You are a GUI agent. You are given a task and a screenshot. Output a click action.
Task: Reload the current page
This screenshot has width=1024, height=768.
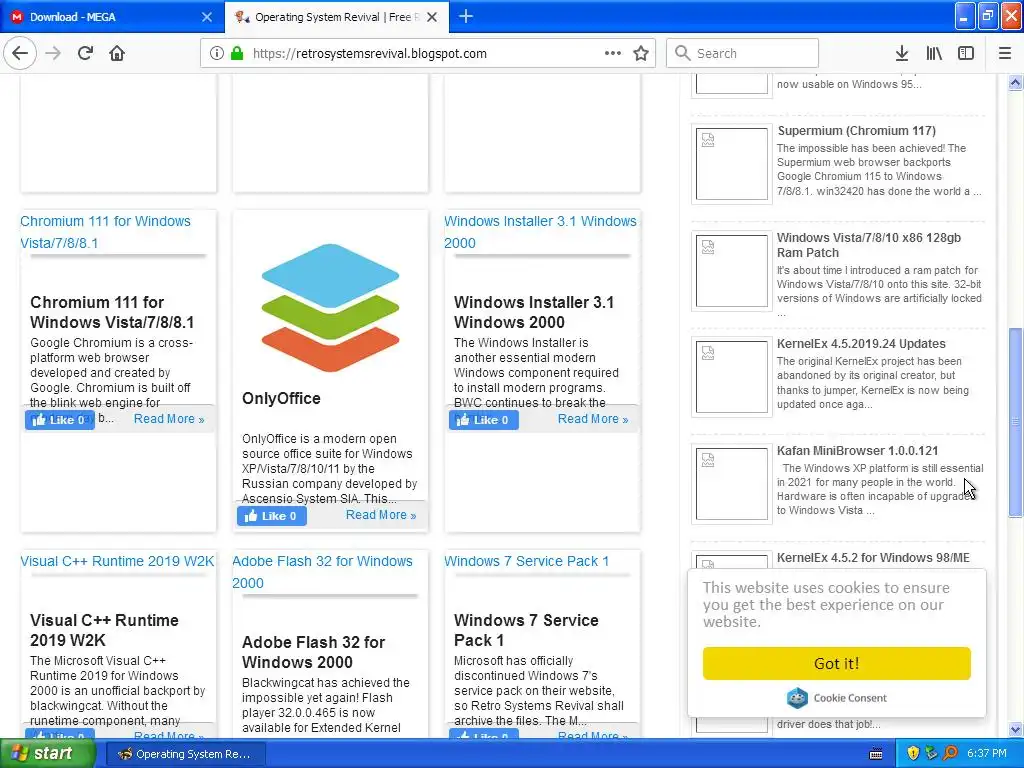coord(85,54)
